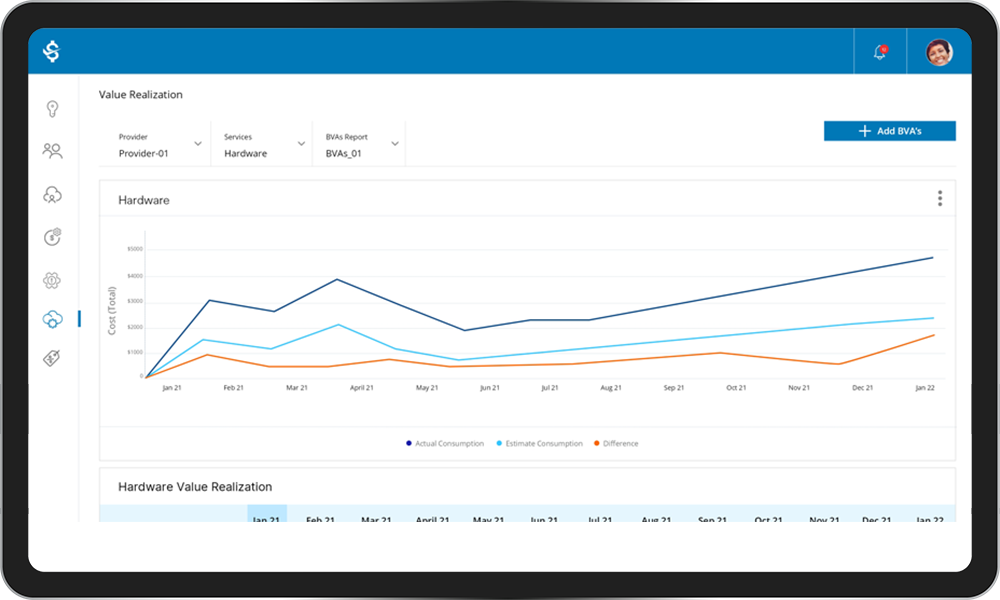
Task: Open the users sidebar icon
Action: [52, 150]
